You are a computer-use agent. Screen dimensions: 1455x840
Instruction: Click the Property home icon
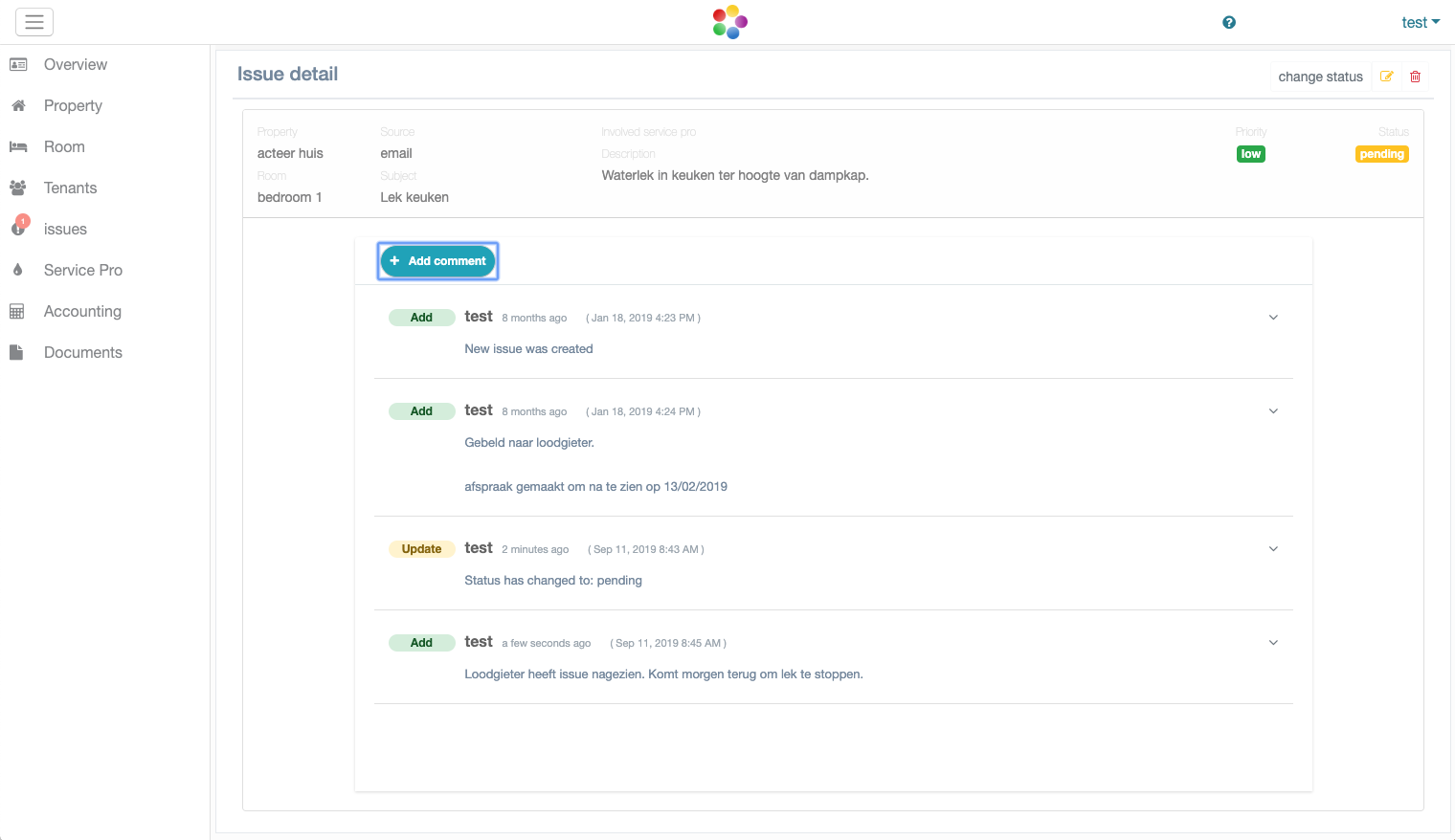point(18,106)
